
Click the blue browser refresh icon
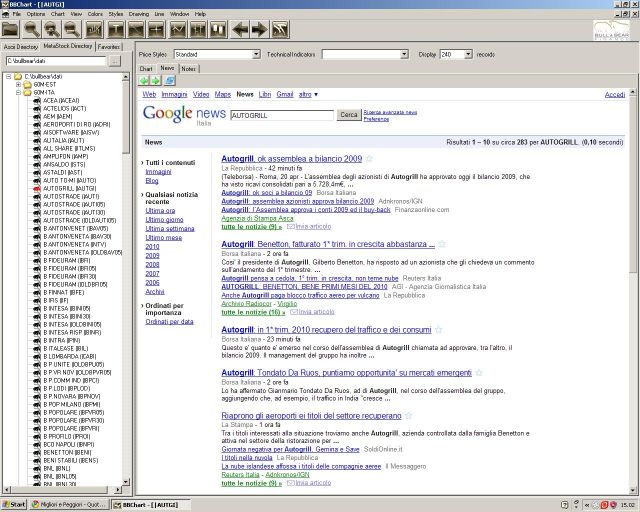[170, 80]
